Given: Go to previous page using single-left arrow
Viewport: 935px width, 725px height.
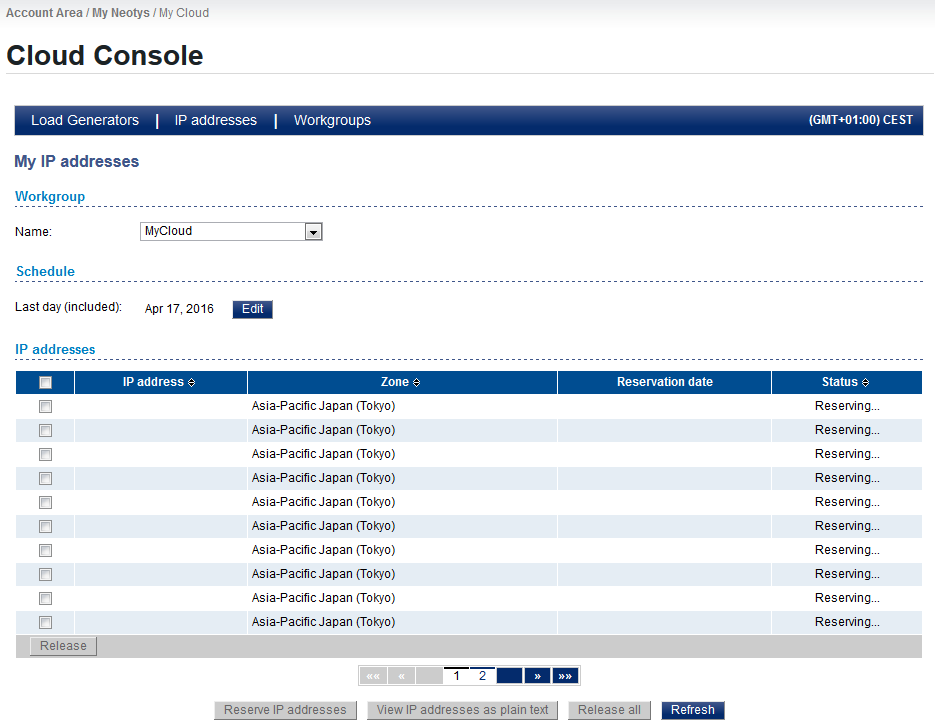Looking at the screenshot, I should click(x=401, y=676).
